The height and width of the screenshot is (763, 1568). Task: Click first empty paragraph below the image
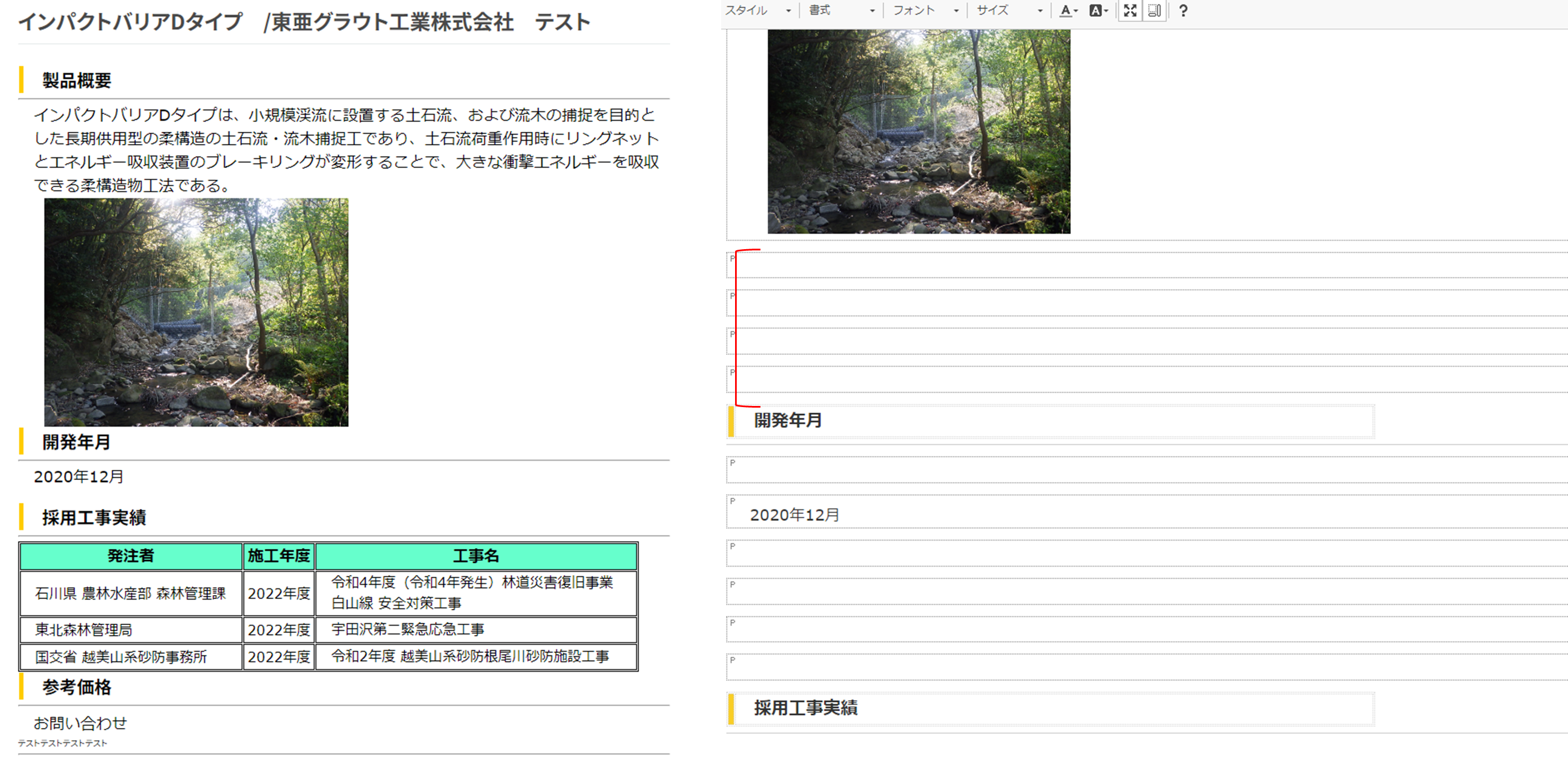click(x=1035, y=265)
